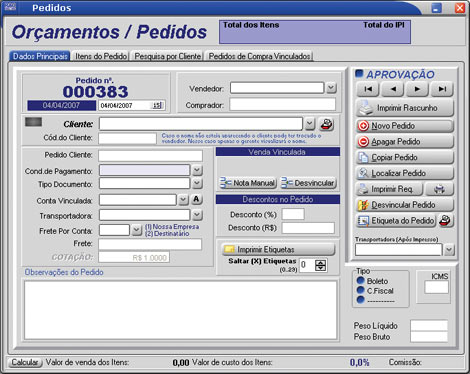470x374 pixels.
Task: Open Pesquisa por Cliente tab
Action: [x=168, y=56]
